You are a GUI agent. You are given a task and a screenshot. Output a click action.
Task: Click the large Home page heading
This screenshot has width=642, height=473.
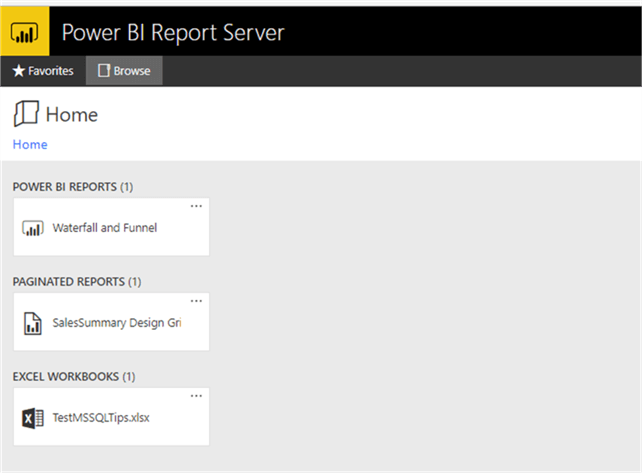(x=72, y=115)
